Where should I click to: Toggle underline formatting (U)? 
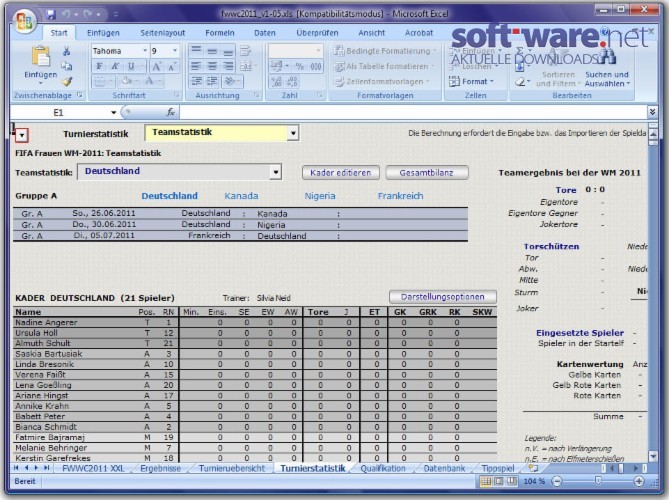coord(131,66)
